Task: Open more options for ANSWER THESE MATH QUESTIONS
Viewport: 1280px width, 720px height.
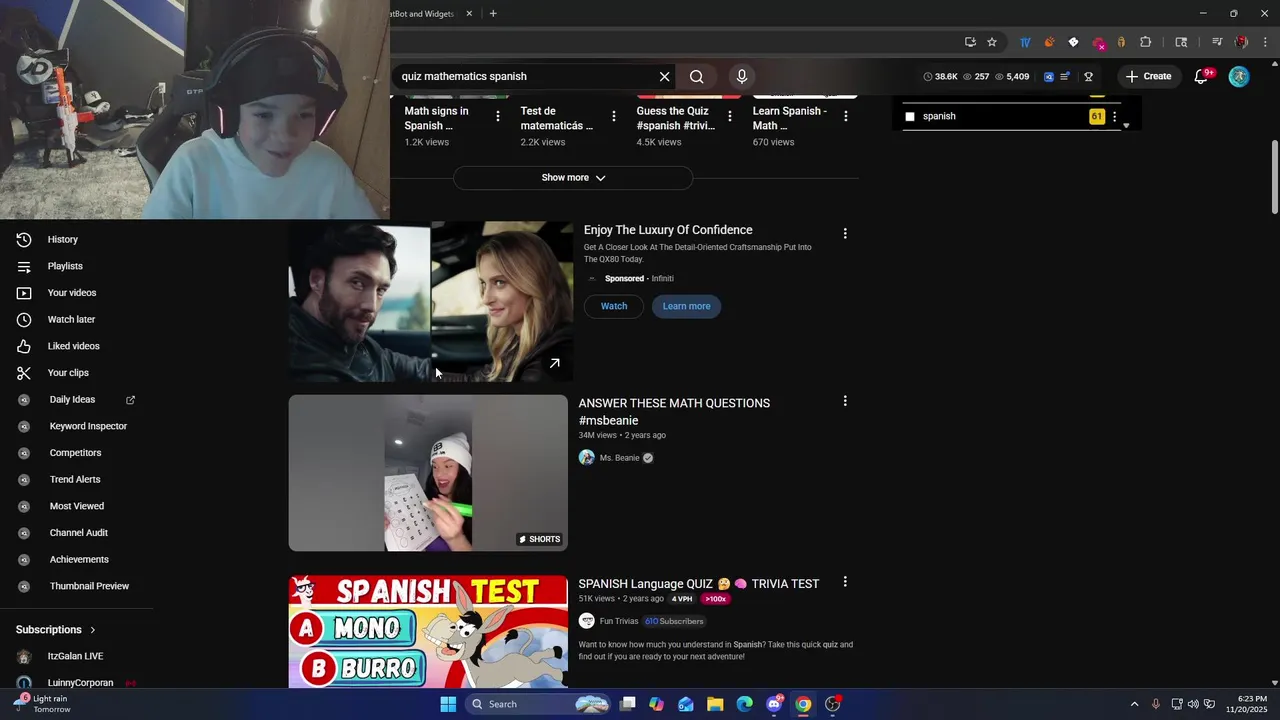Action: tap(845, 401)
